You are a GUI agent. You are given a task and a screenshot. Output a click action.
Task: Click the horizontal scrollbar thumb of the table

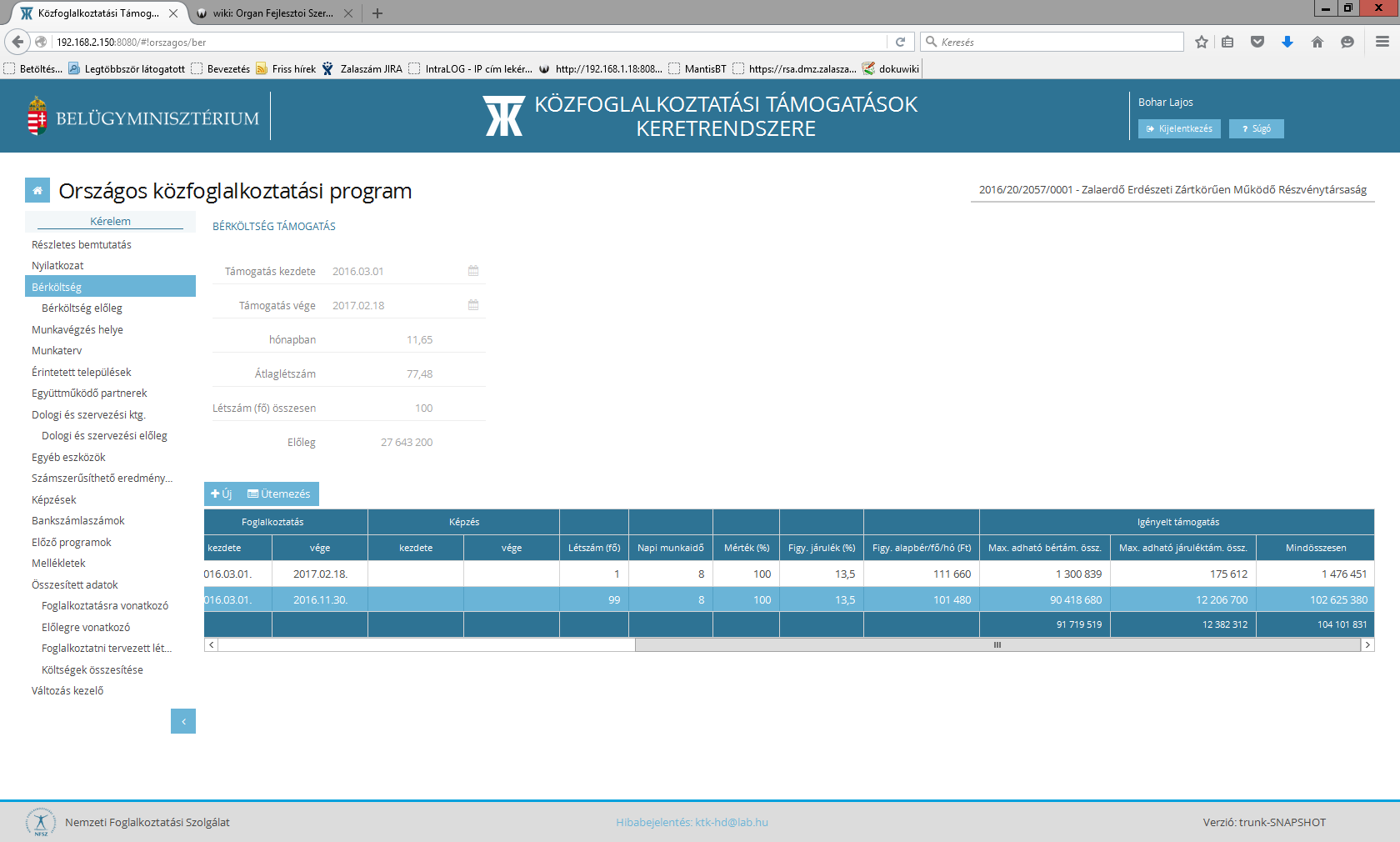click(997, 645)
